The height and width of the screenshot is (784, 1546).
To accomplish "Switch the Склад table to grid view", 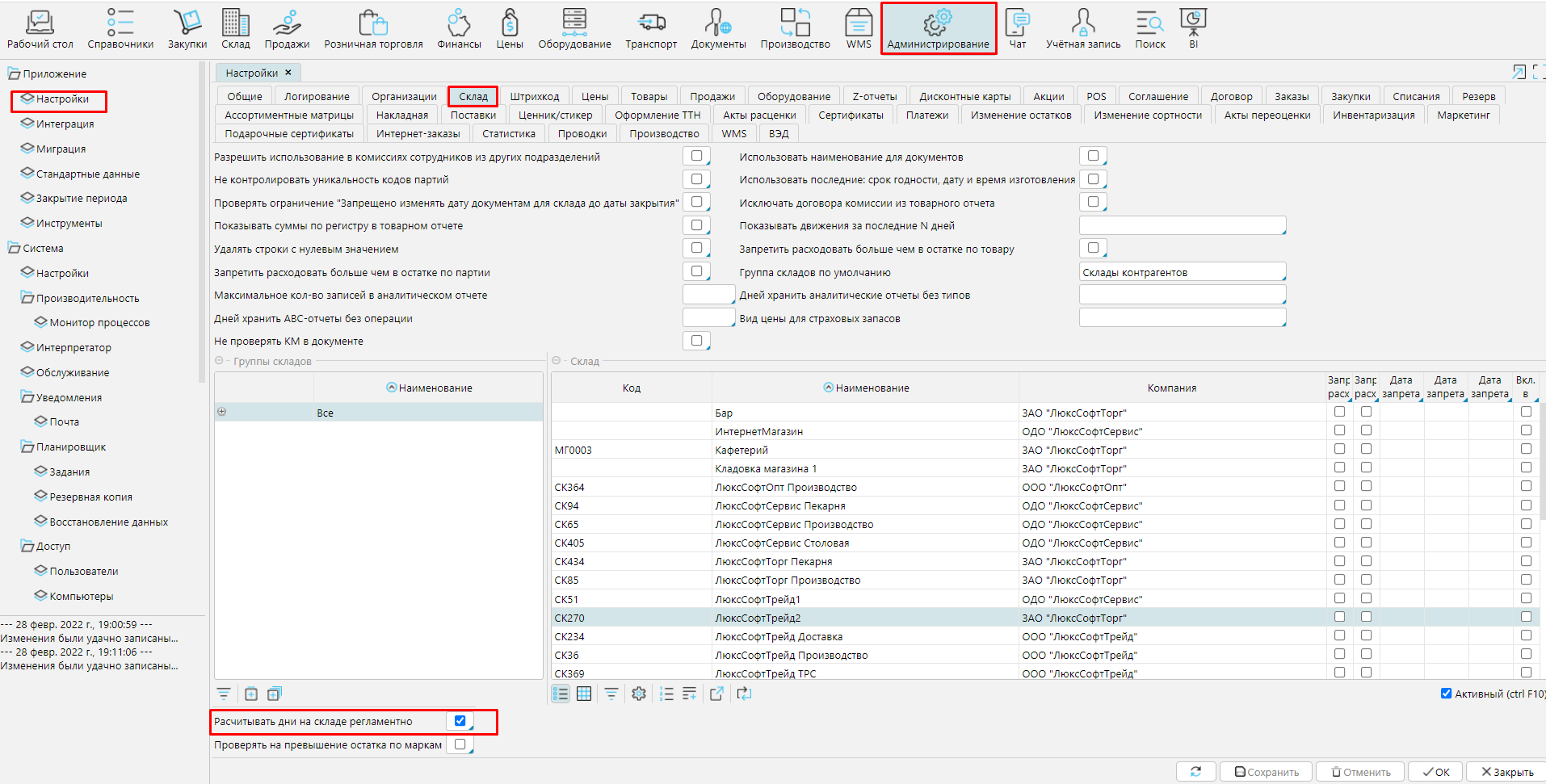I will click(x=584, y=694).
